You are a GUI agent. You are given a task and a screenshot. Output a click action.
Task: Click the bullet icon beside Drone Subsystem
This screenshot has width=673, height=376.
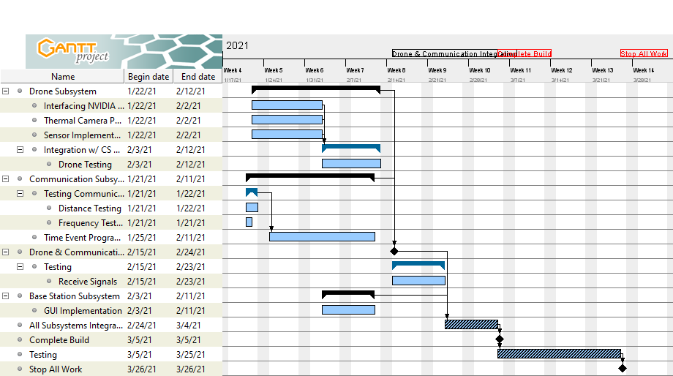point(20,91)
